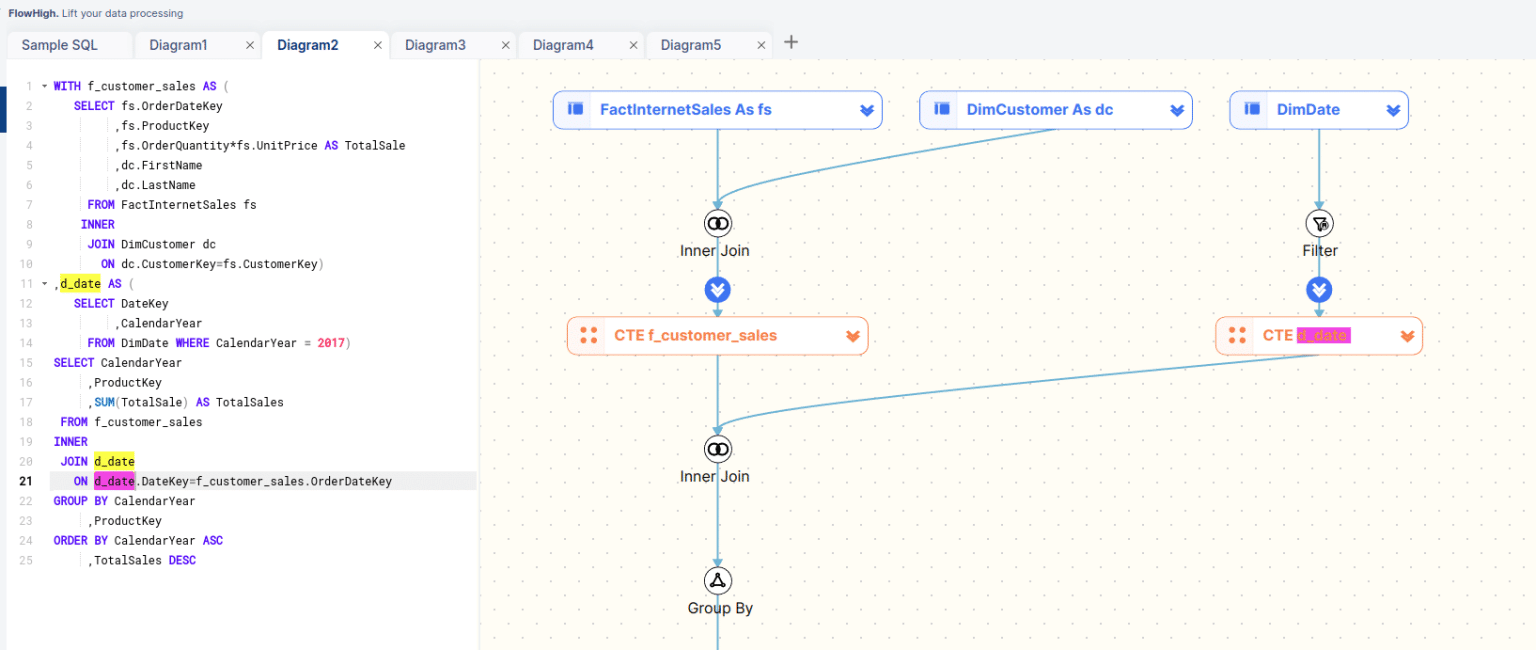Add a new tab with plus button
Screen dimensions: 1536x650
tap(791, 42)
